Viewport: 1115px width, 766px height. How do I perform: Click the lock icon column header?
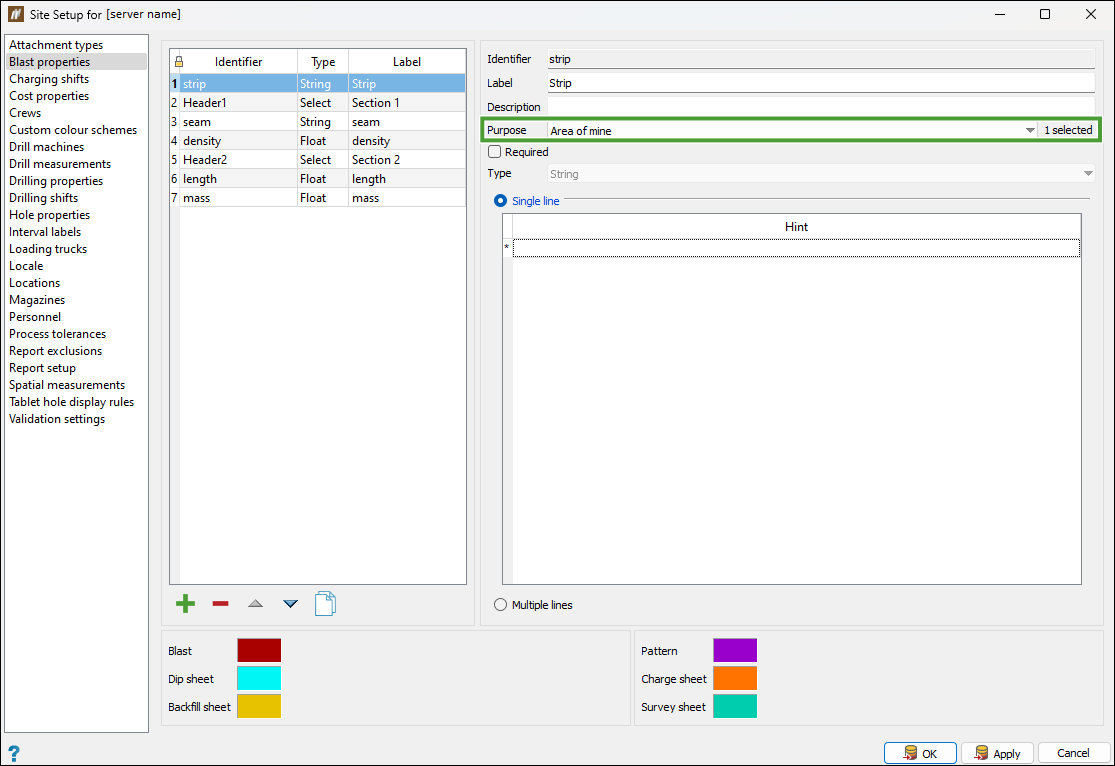(x=178, y=62)
